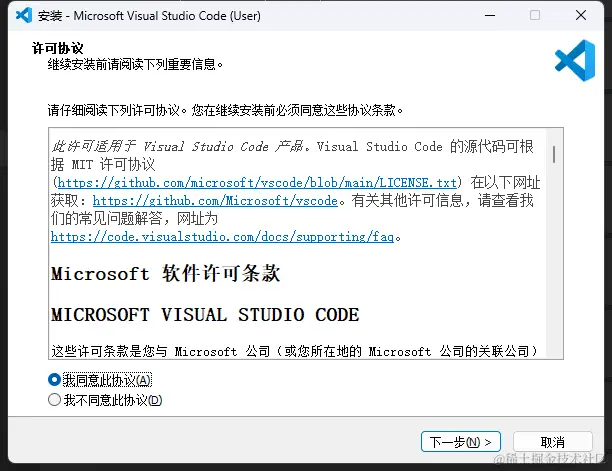Minimize the installer window
The image size is (612, 471).
490,16
